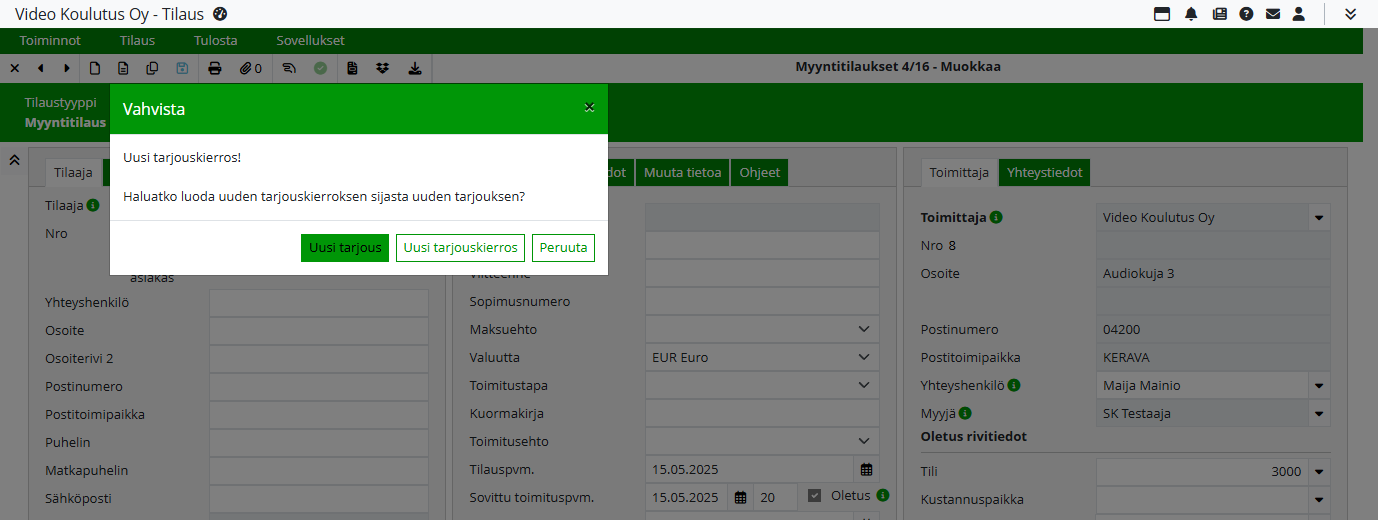The height and width of the screenshot is (520, 1378).
Task: Toggle the Oletus checkbox
Action: pos(815,495)
